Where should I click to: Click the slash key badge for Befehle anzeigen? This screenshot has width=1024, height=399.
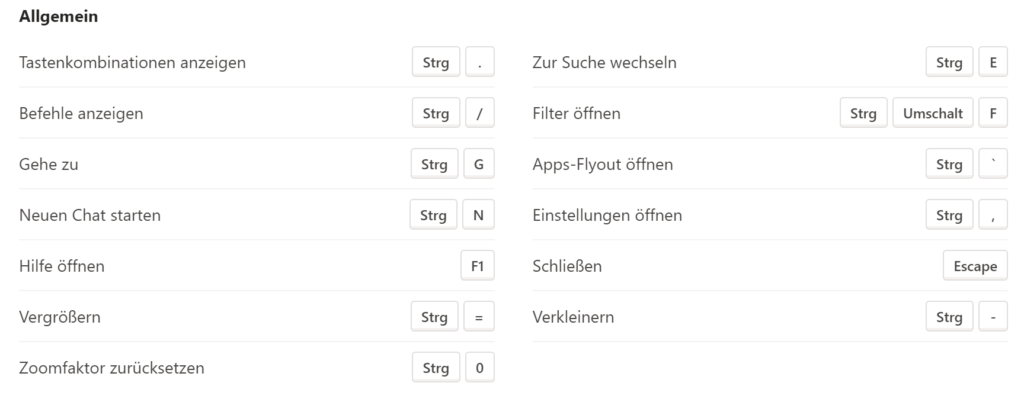pyautogui.click(x=479, y=113)
